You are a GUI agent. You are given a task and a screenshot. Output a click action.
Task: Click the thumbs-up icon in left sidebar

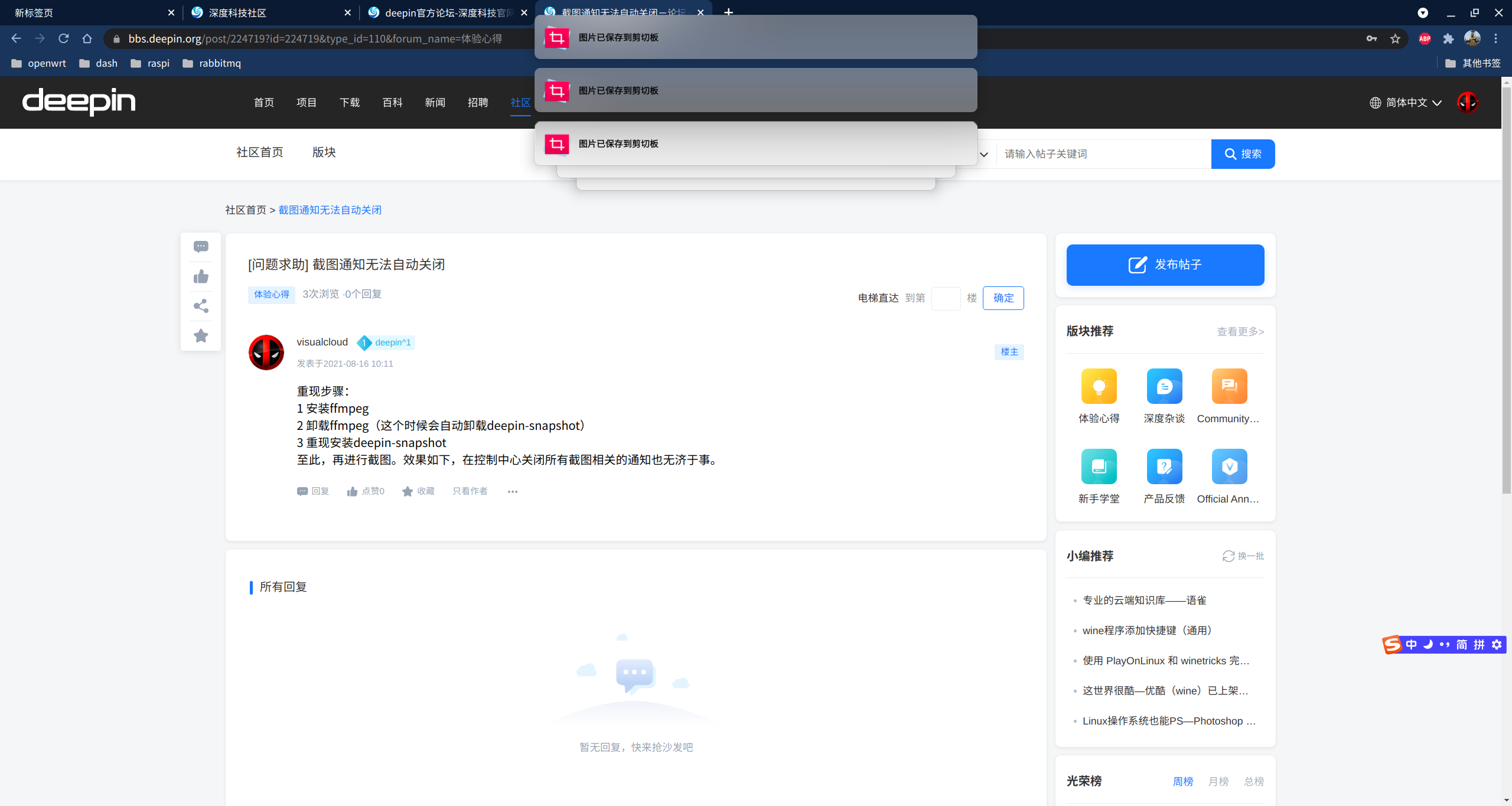point(201,276)
